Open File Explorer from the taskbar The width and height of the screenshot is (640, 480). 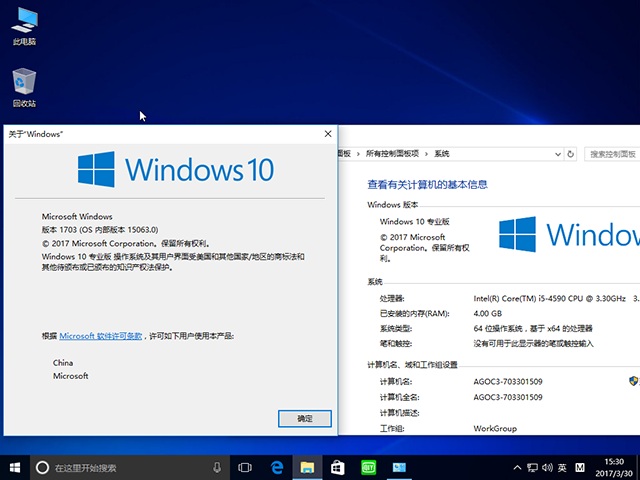click(308, 467)
